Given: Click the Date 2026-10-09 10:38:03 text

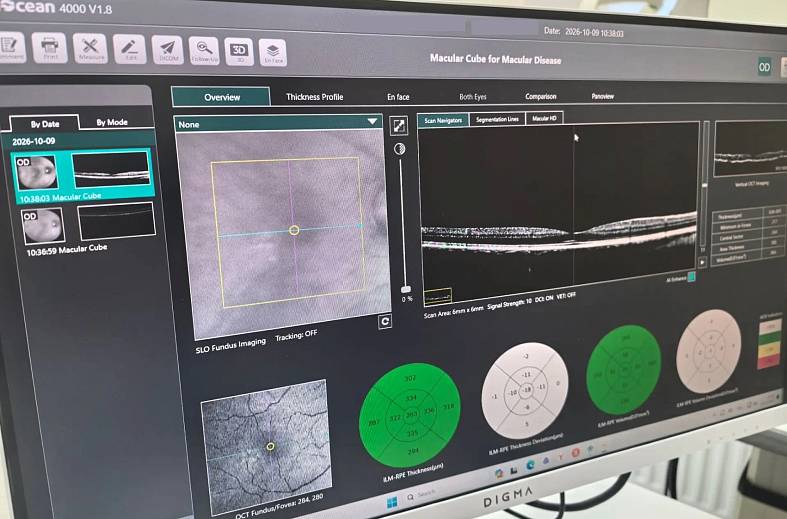Looking at the screenshot, I should pos(583,32).
